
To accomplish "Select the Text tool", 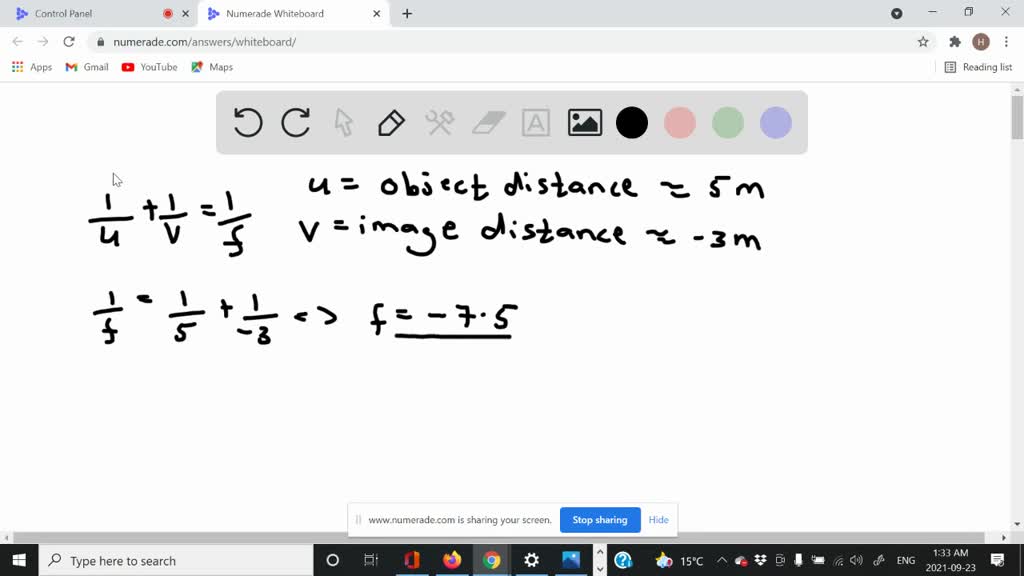I will coord(535,122).
